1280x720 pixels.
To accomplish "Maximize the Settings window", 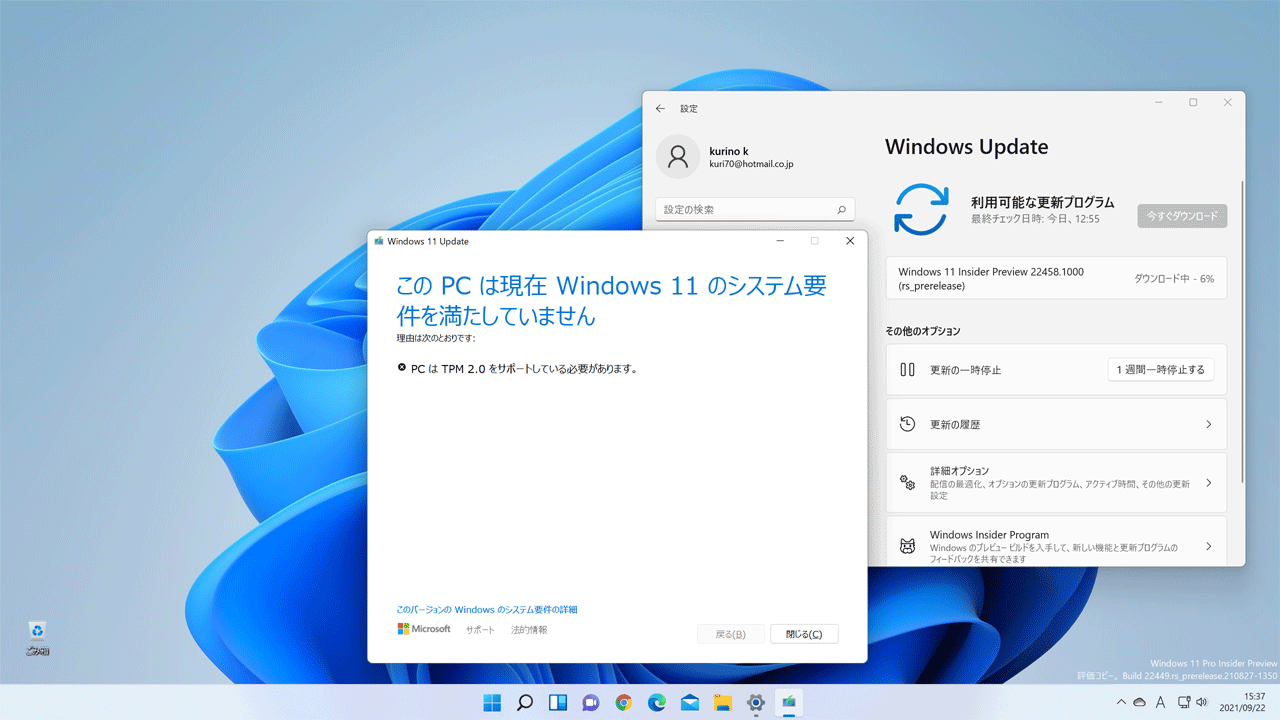I will click(1193, 103).
